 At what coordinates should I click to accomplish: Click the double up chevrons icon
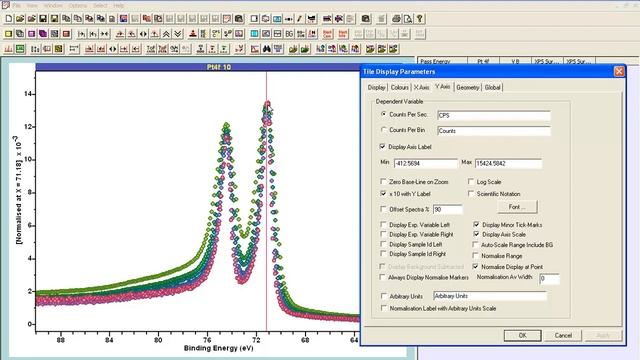pyautogui.click(x=166, y=34)
